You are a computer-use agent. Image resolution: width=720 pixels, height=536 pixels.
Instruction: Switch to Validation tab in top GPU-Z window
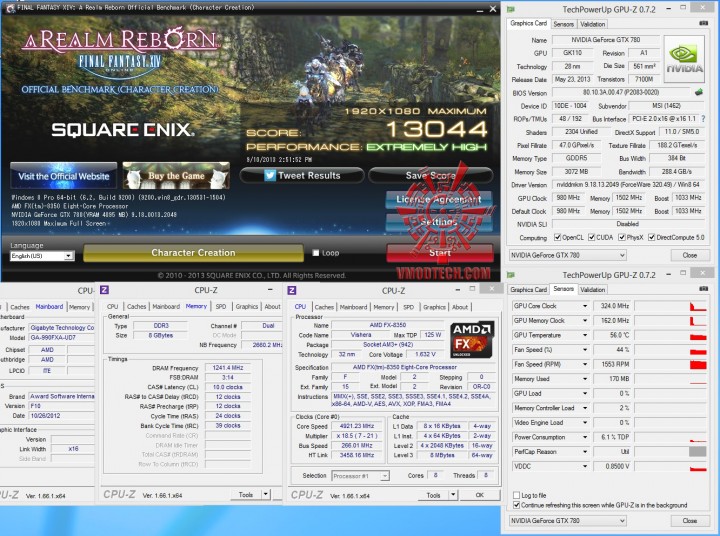pos(592,24)
